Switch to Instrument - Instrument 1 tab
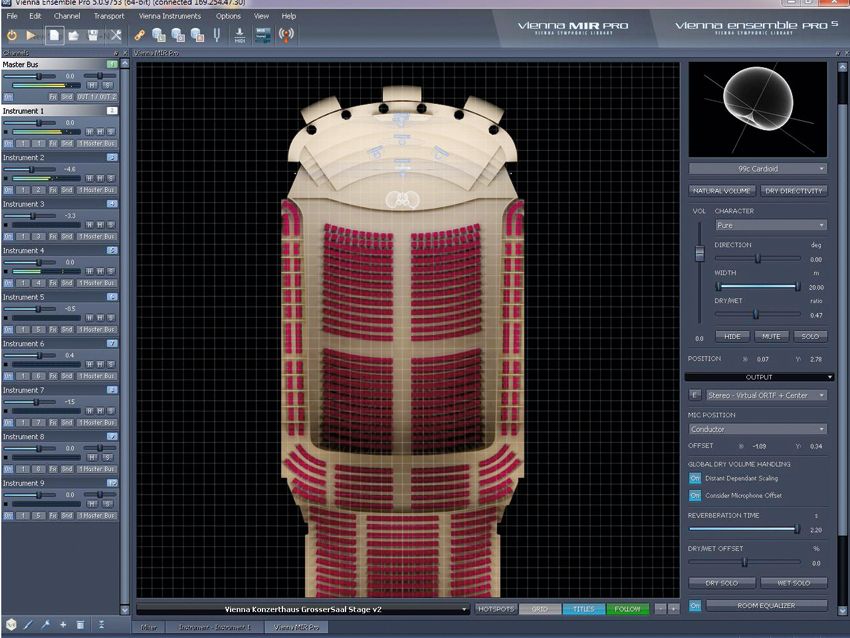 (214, 627)
